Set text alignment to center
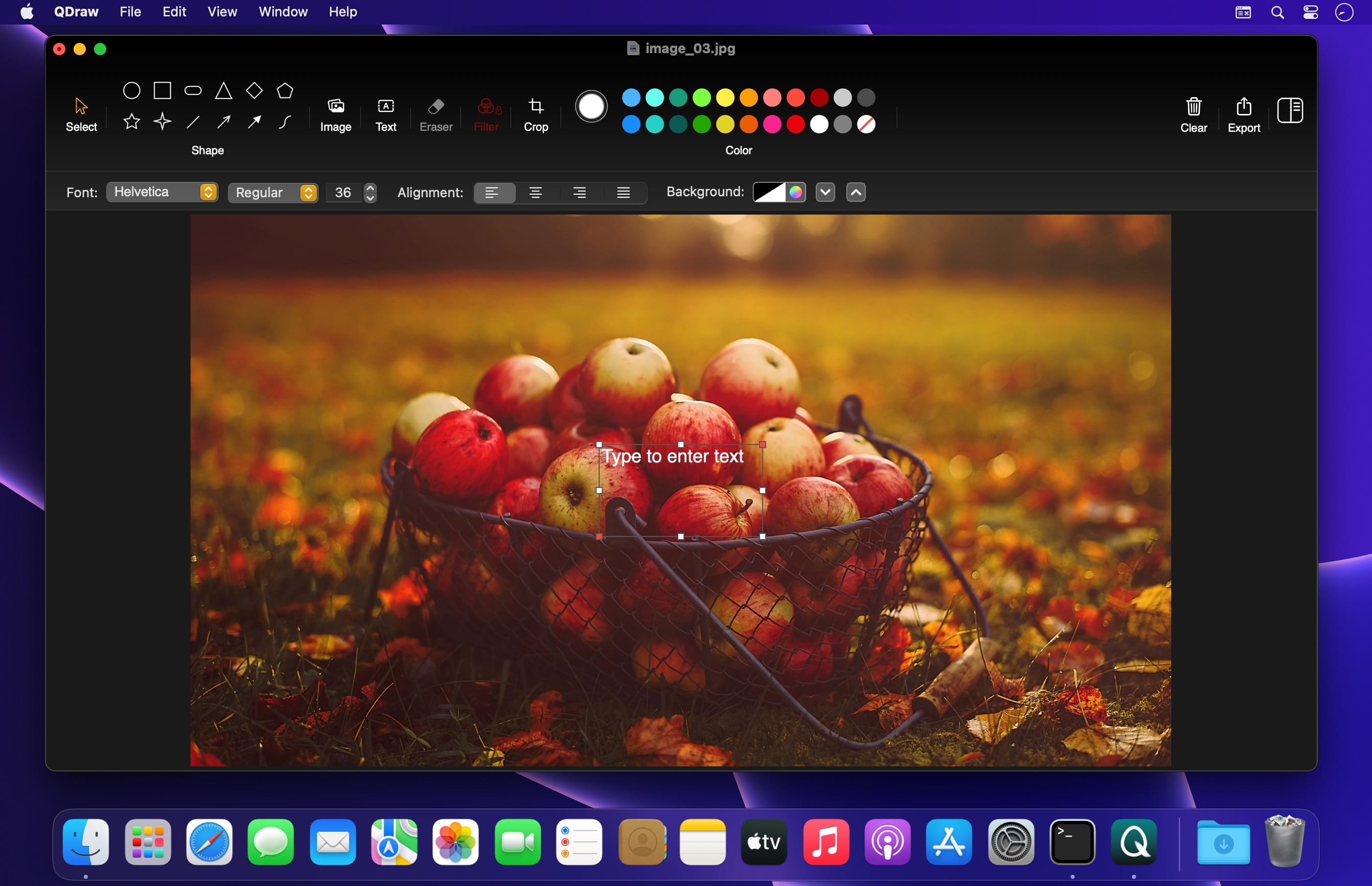This screenshot has width=1372, height=886. [x=535, y=193]
